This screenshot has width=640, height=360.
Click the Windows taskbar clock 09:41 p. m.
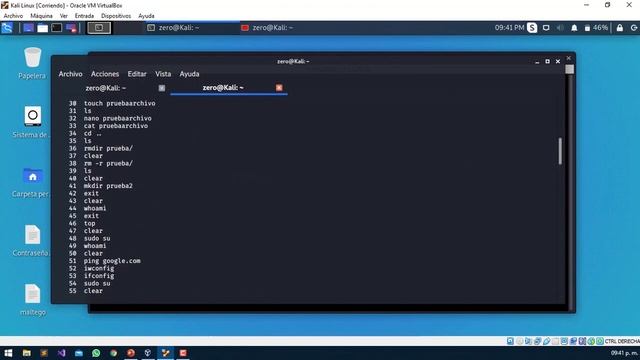(624, 353)
